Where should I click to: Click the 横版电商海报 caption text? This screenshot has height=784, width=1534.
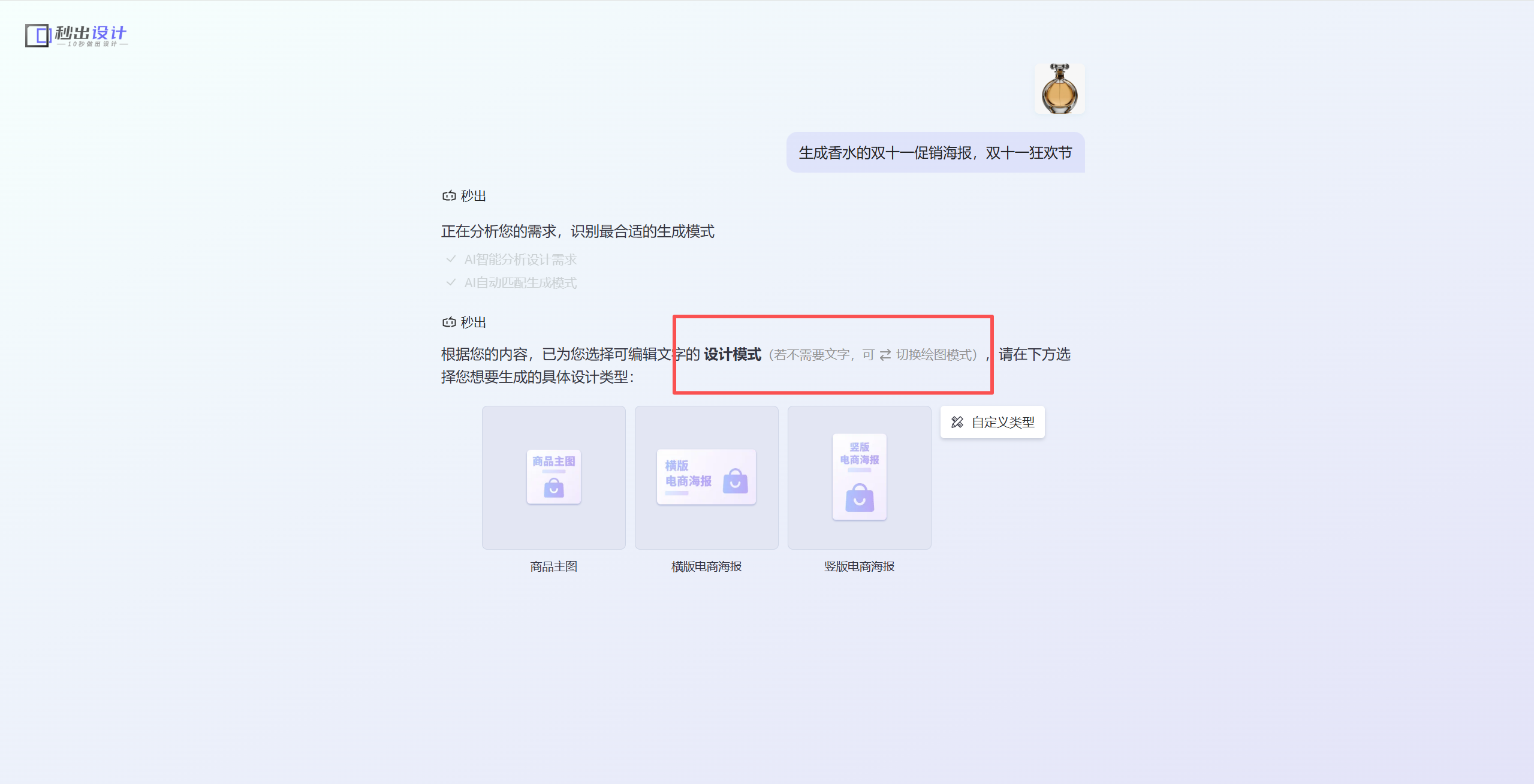(706, 566)
